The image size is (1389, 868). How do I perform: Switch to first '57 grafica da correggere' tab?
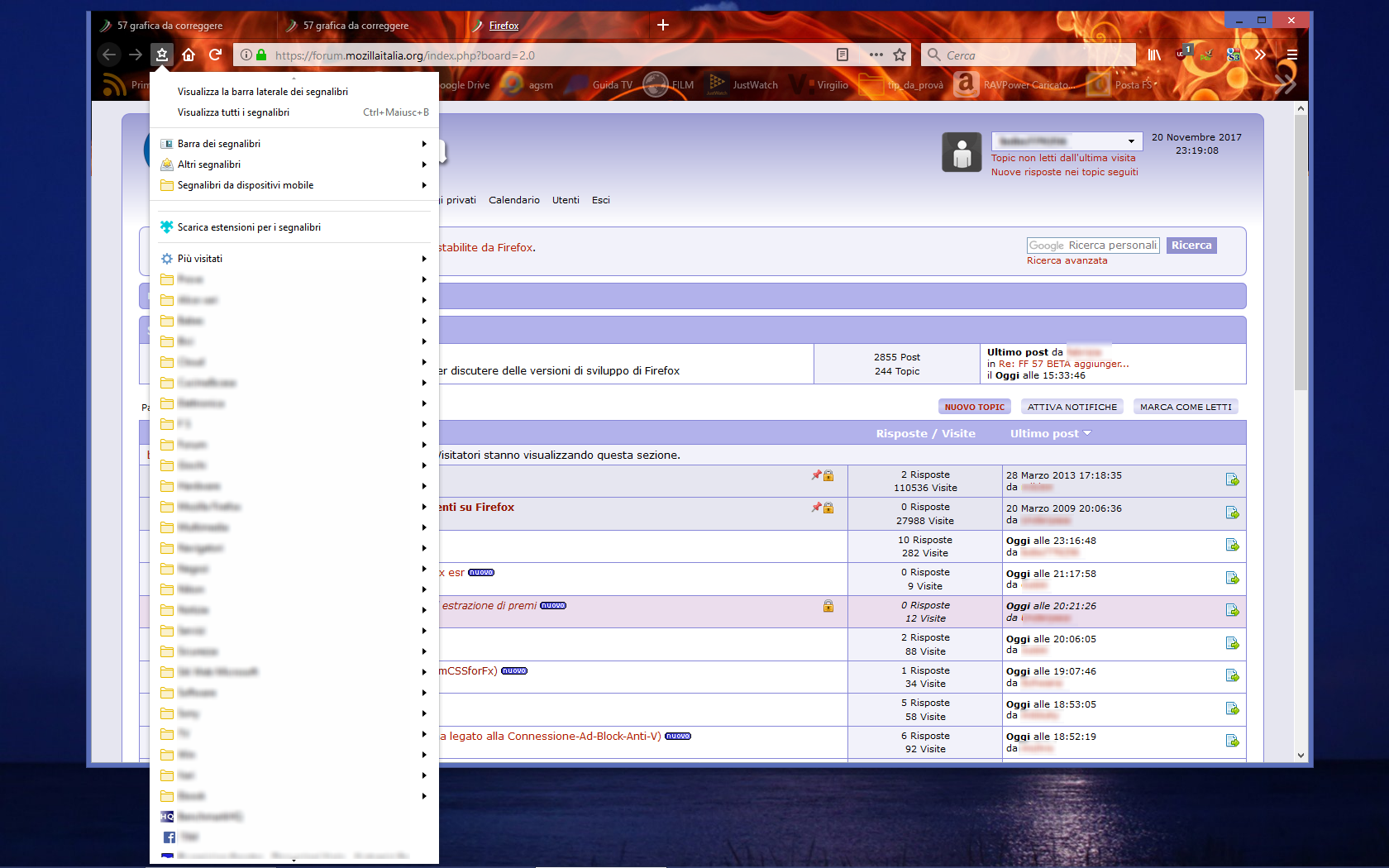click(x=184, y=26)
